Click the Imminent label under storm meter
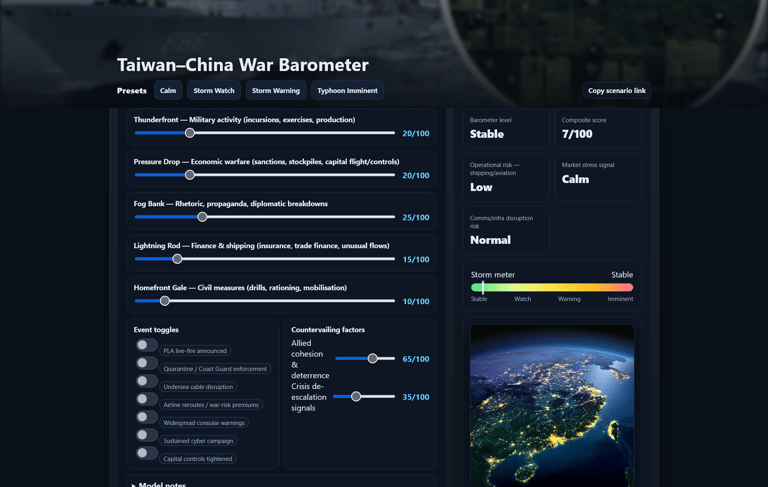This screenshot has height=487, width=768. pyautogui.click(x=620, y=299)
